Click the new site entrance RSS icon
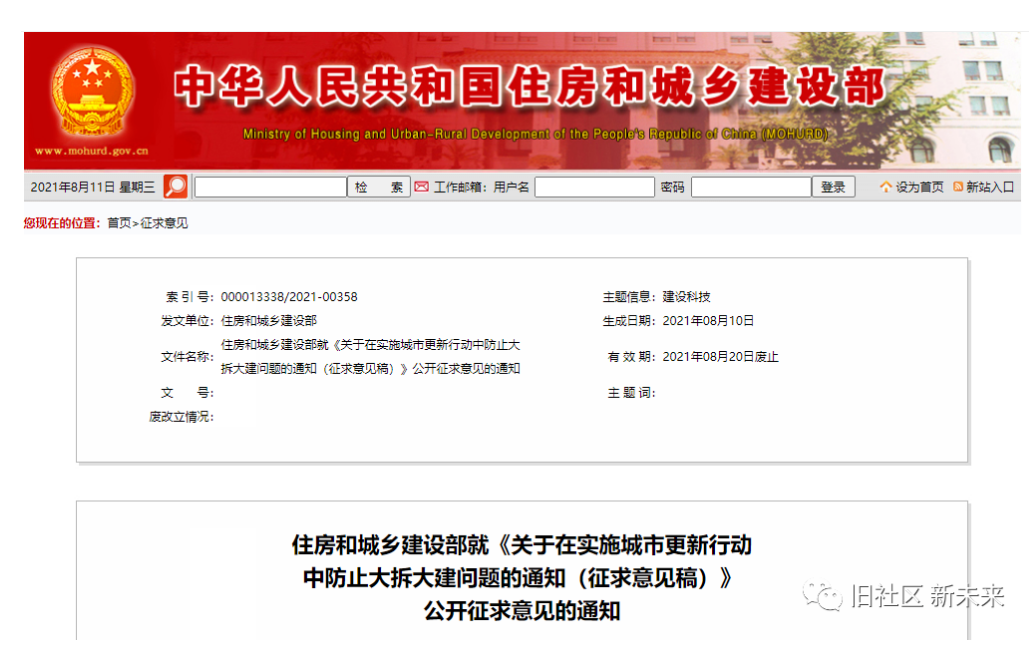Viewport: 1029px width, 671px height. pos(958,187)
